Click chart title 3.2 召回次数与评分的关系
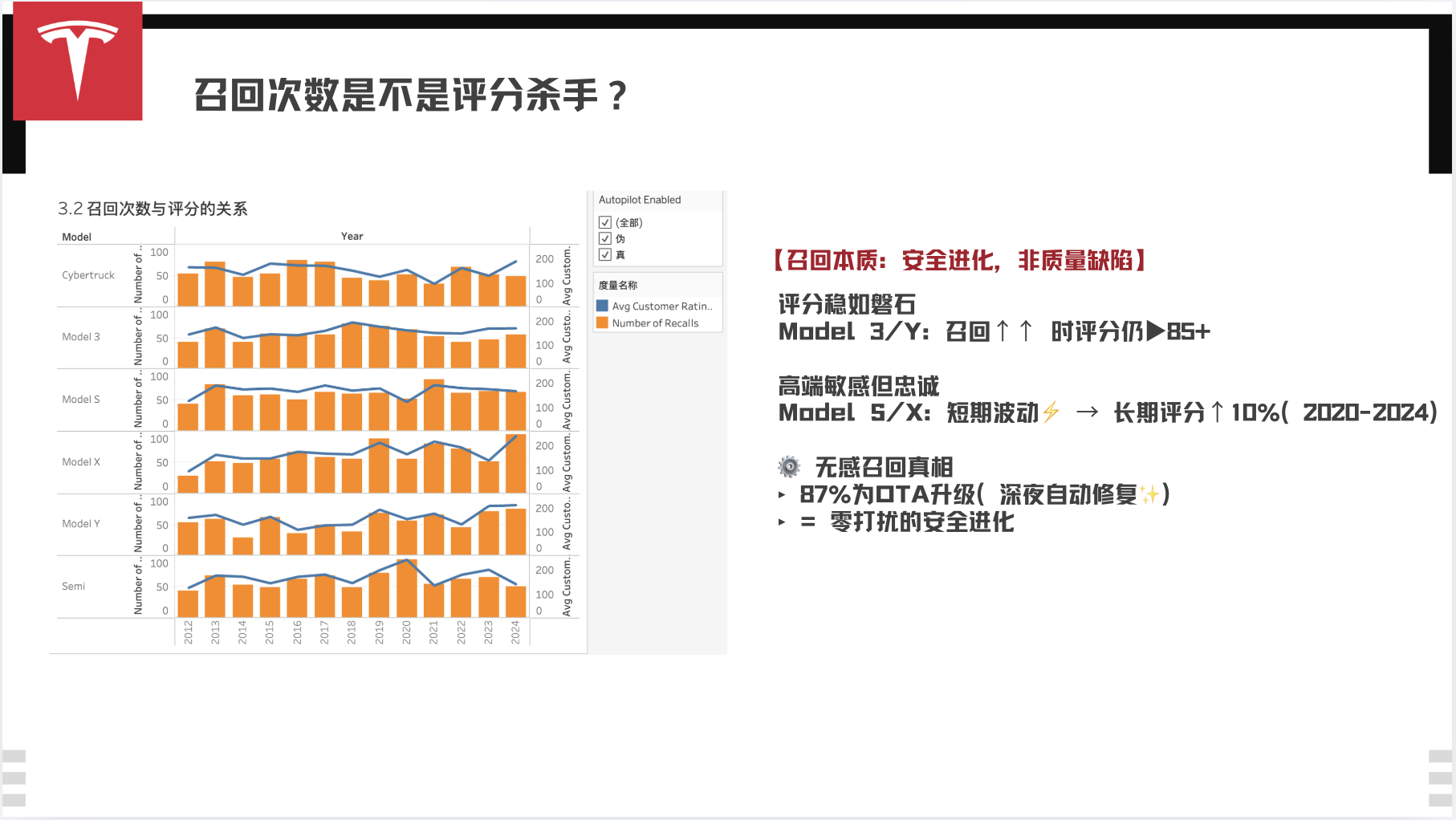 pos(153,209)
